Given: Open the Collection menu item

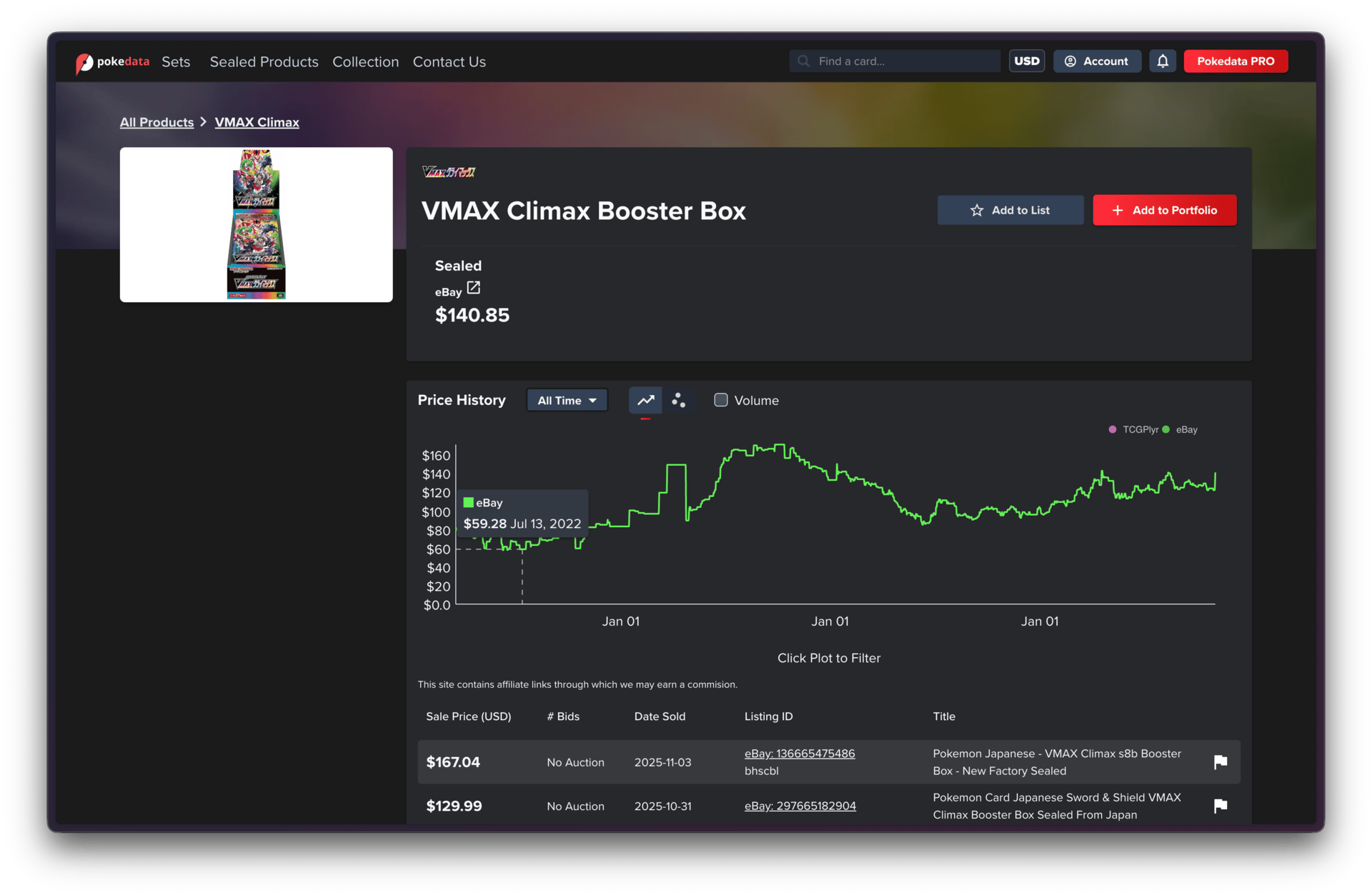Looking at the screenshot, I should pos(365,62).
